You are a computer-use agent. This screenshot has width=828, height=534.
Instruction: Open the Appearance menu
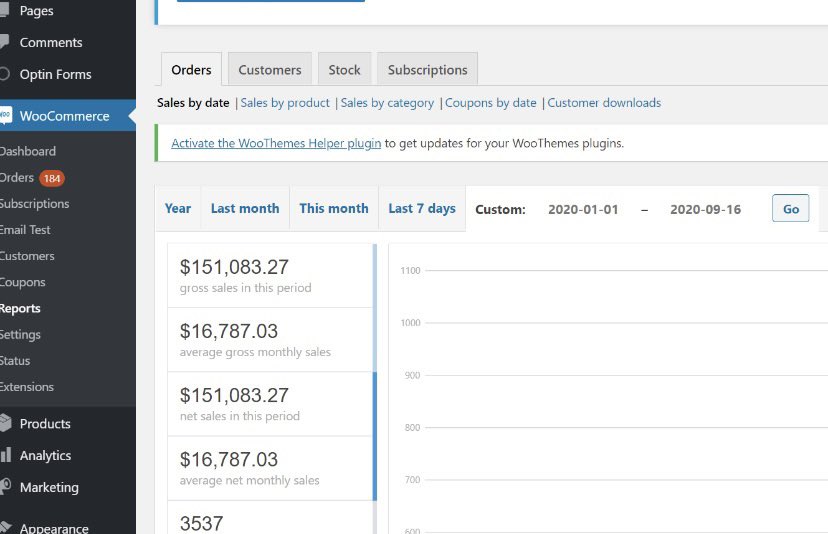click(x=54, y=528)
